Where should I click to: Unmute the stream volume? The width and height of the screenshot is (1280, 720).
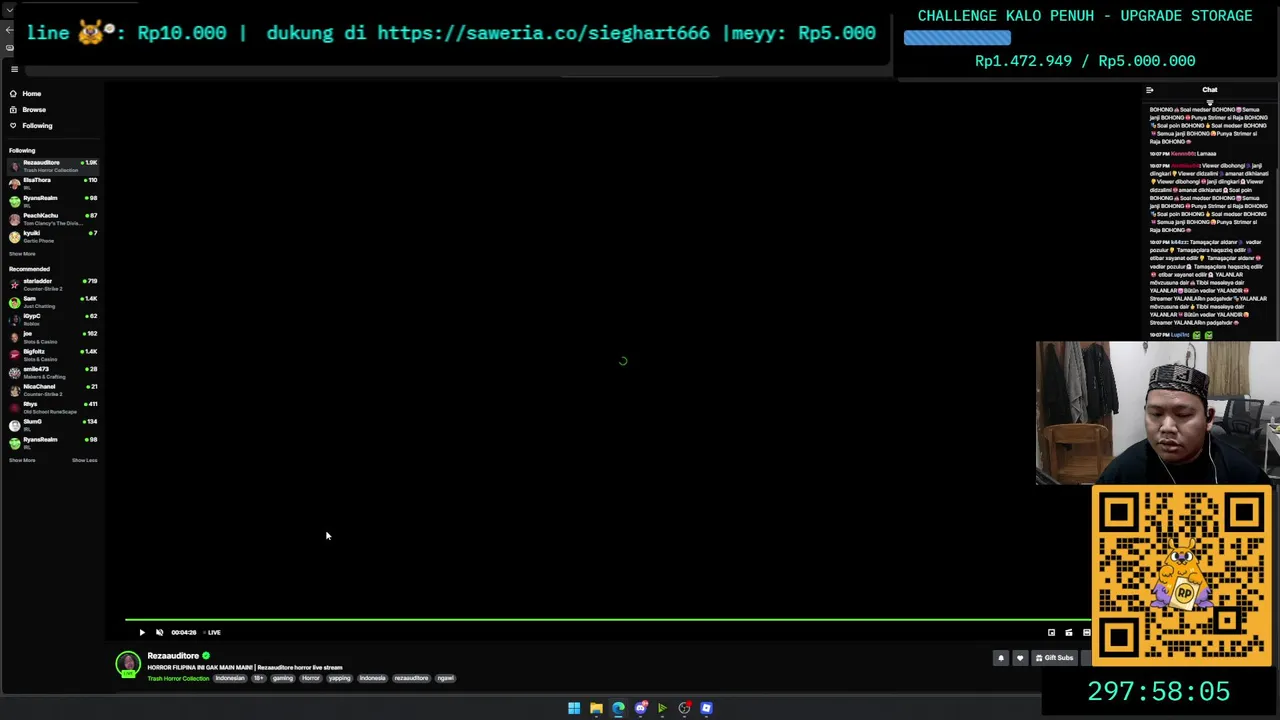coord(159,632)
